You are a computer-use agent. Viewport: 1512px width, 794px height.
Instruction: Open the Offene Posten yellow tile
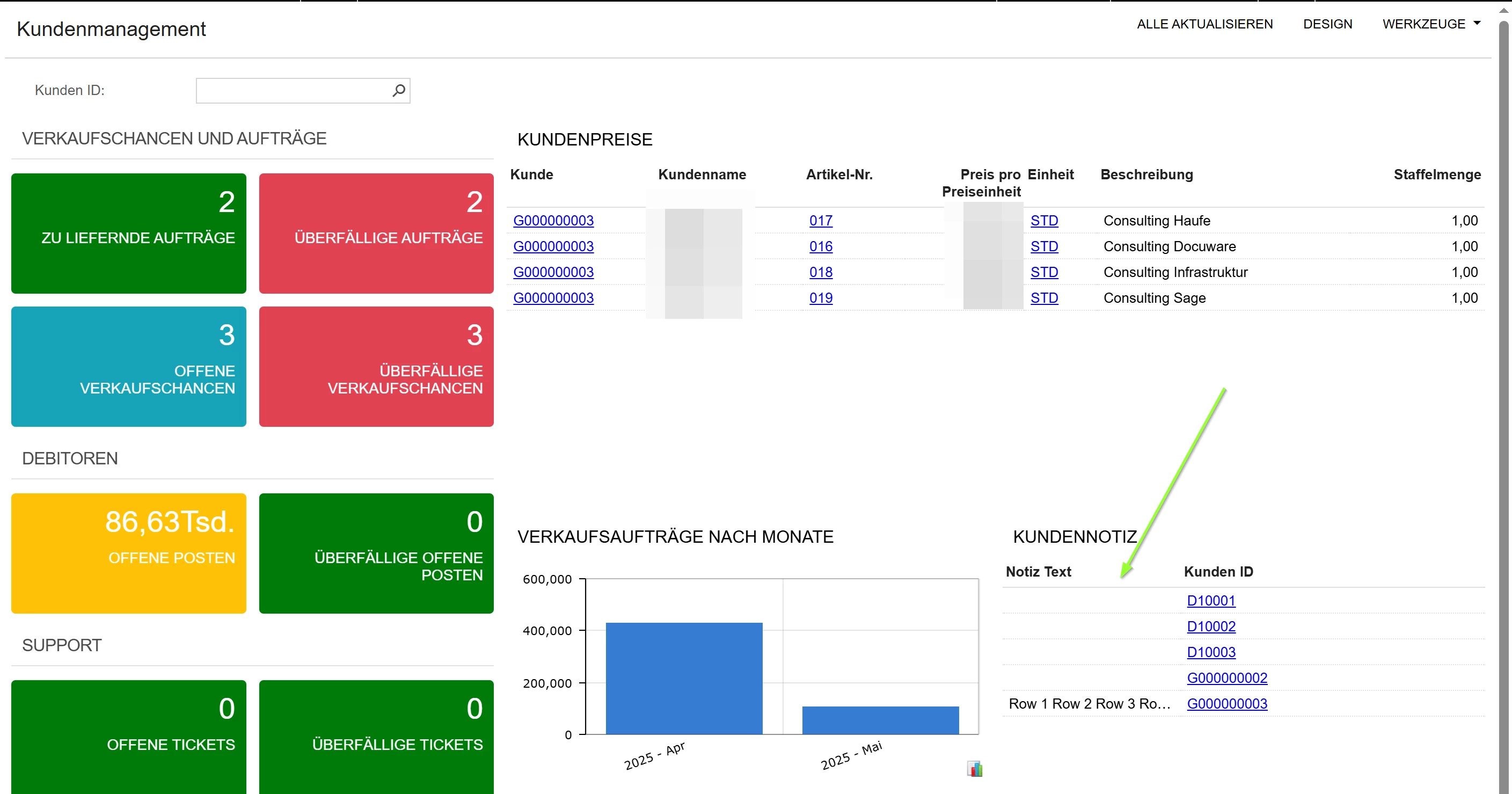[x=128, y=553]
